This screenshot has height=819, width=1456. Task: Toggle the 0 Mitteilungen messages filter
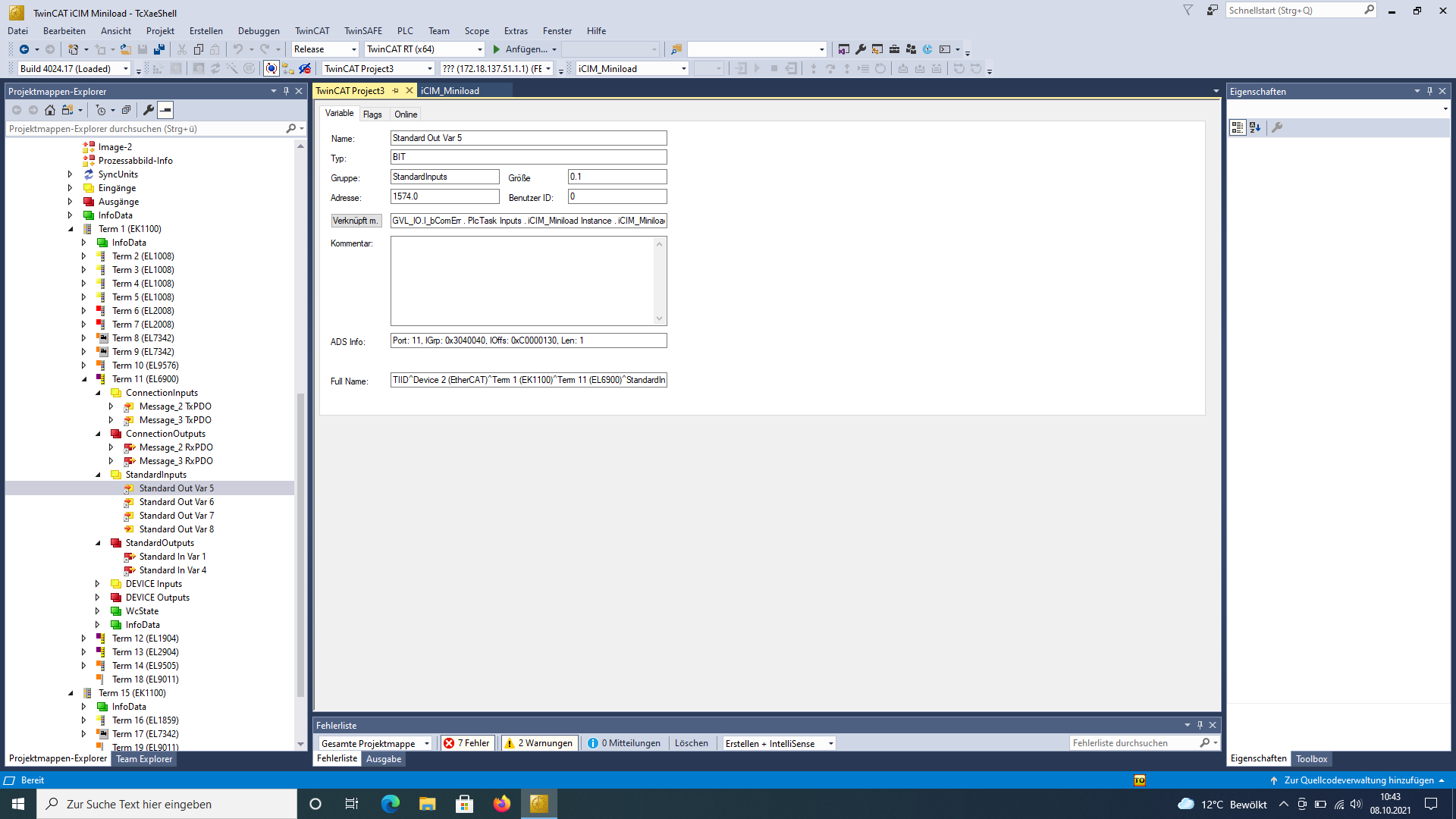pyautogui.click(x=625, y=743)
